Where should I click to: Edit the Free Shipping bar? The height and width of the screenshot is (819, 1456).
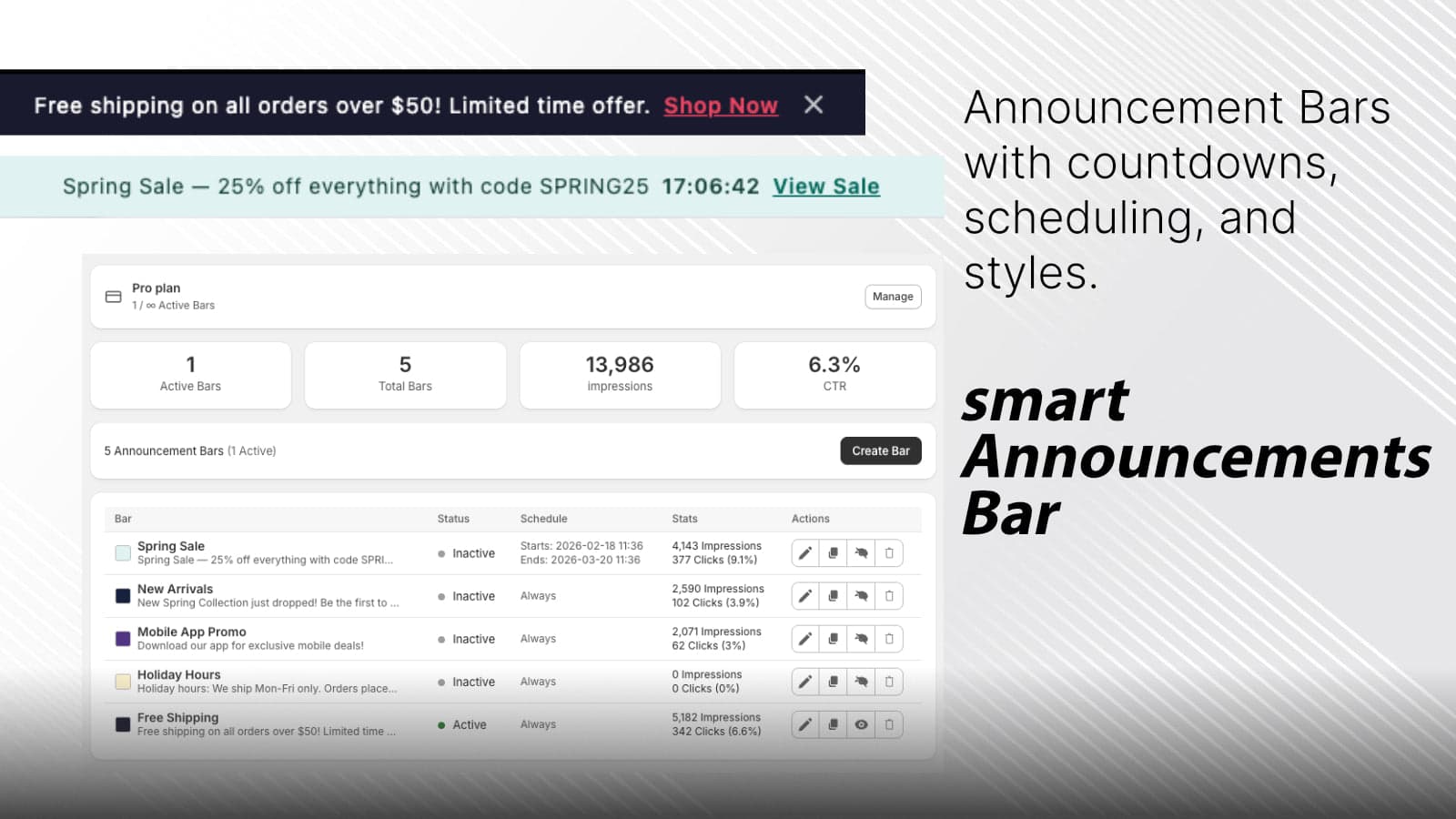(805, 724)
